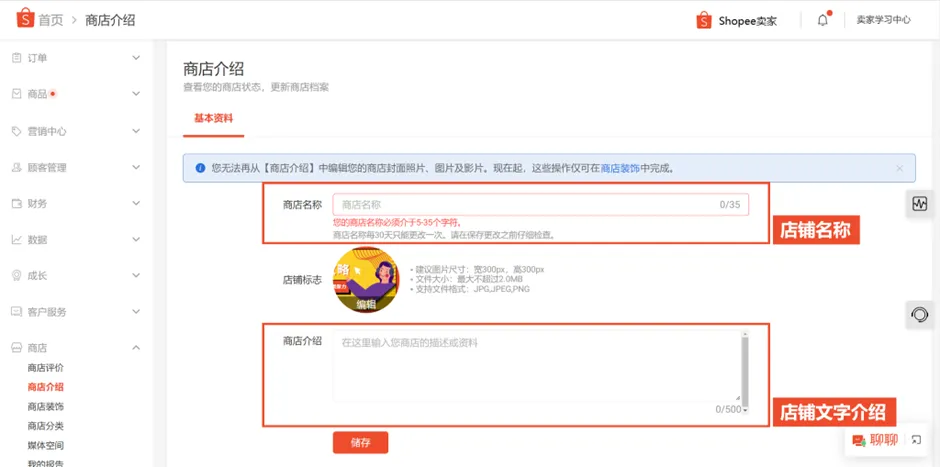Click the textarea scrollbar up arrow
This screenshot has width=940, height=467.
tap(745, 333)
